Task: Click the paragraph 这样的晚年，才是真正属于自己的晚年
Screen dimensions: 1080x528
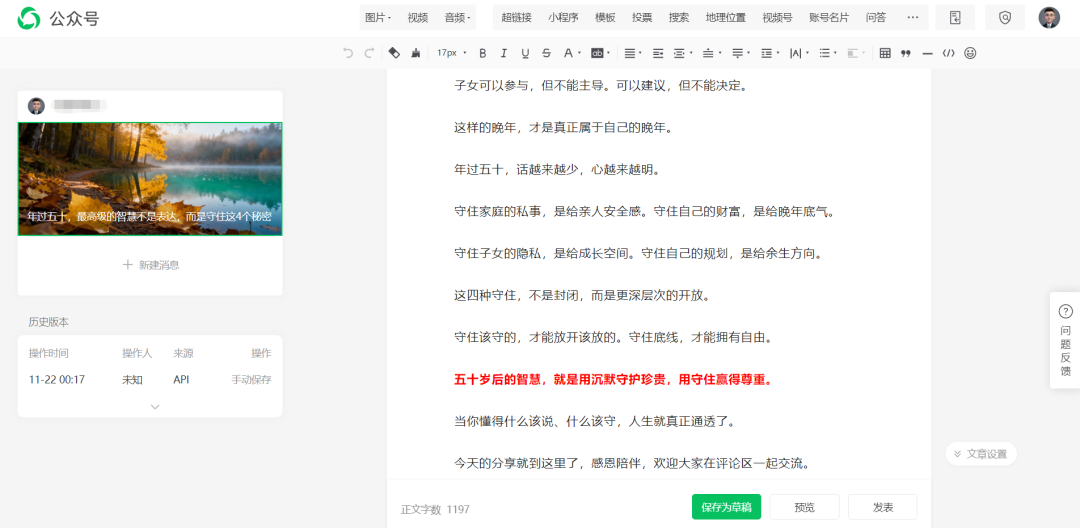Action: pyautogui.click(x=563, y=127)
